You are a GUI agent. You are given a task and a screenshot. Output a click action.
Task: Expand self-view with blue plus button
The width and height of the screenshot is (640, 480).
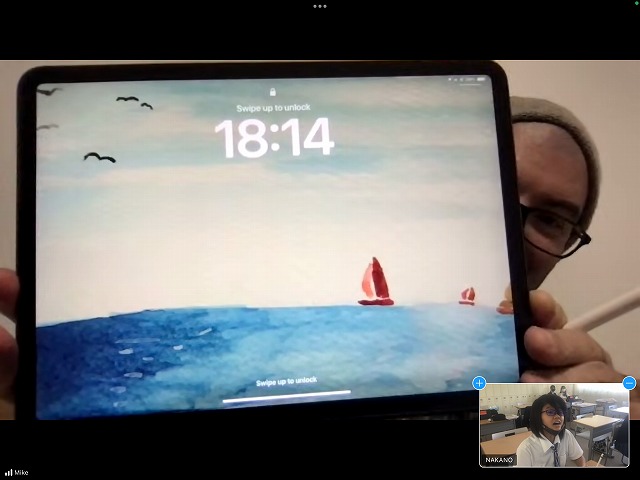(x=479, y=383)
